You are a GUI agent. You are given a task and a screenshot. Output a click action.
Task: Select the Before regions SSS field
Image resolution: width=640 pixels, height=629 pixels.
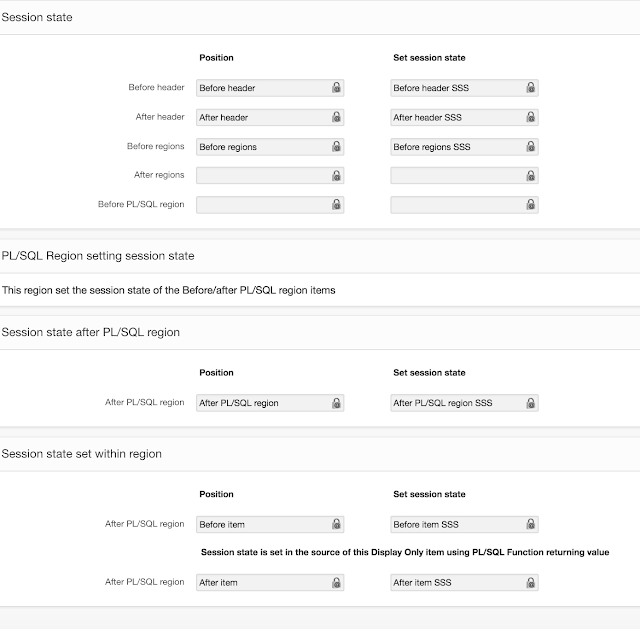[x=456, y=147]
